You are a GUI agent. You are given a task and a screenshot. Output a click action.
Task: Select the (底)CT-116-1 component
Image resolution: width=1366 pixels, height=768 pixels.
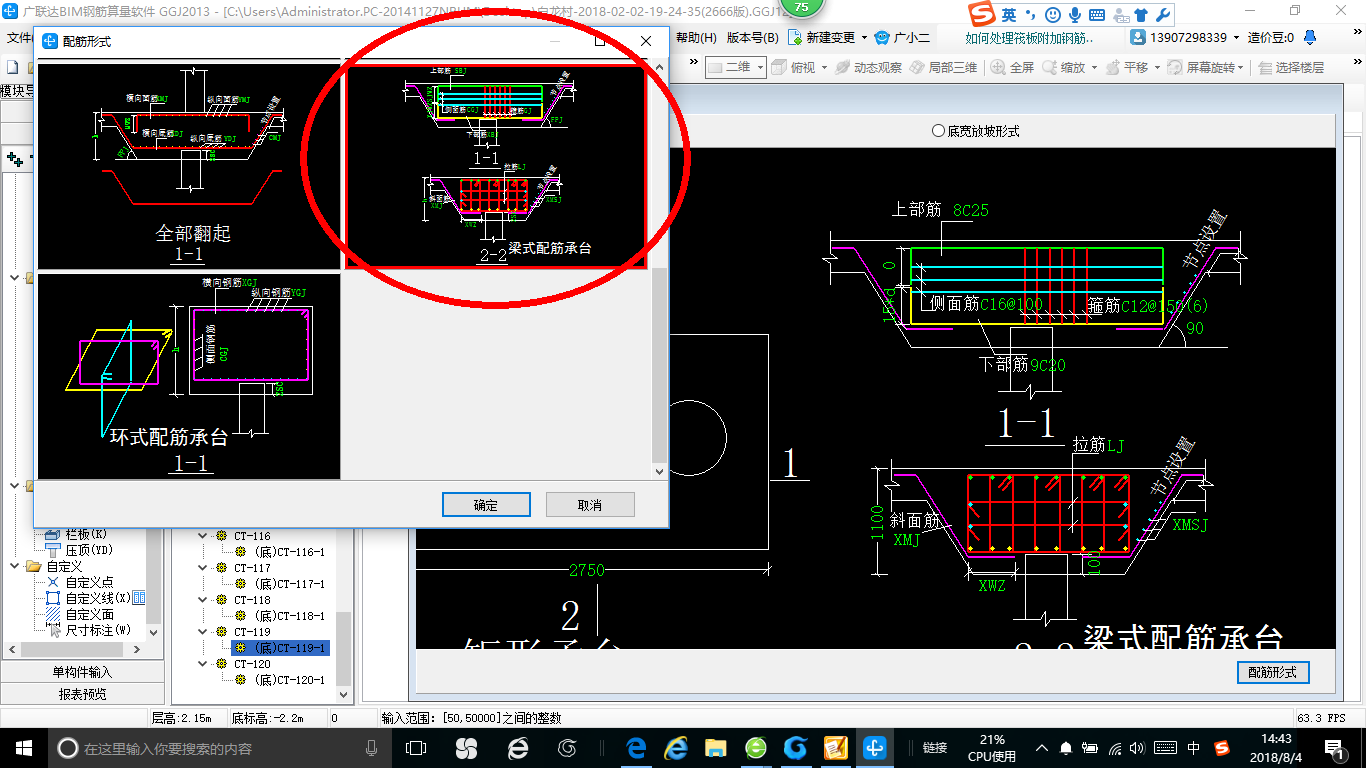[289, 552]
